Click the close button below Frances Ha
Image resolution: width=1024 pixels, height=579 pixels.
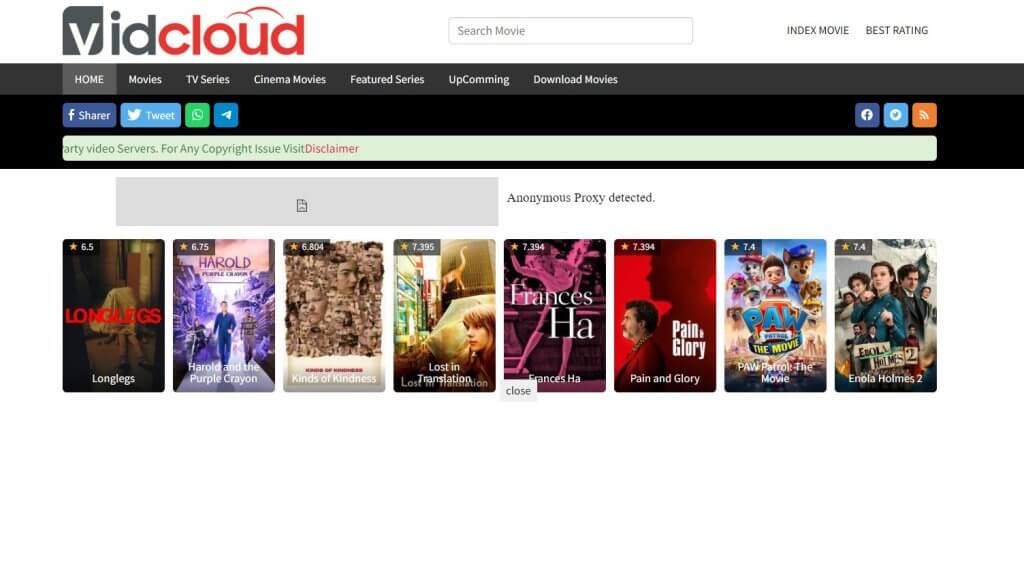pyautogui.click(x=517, y=391)
